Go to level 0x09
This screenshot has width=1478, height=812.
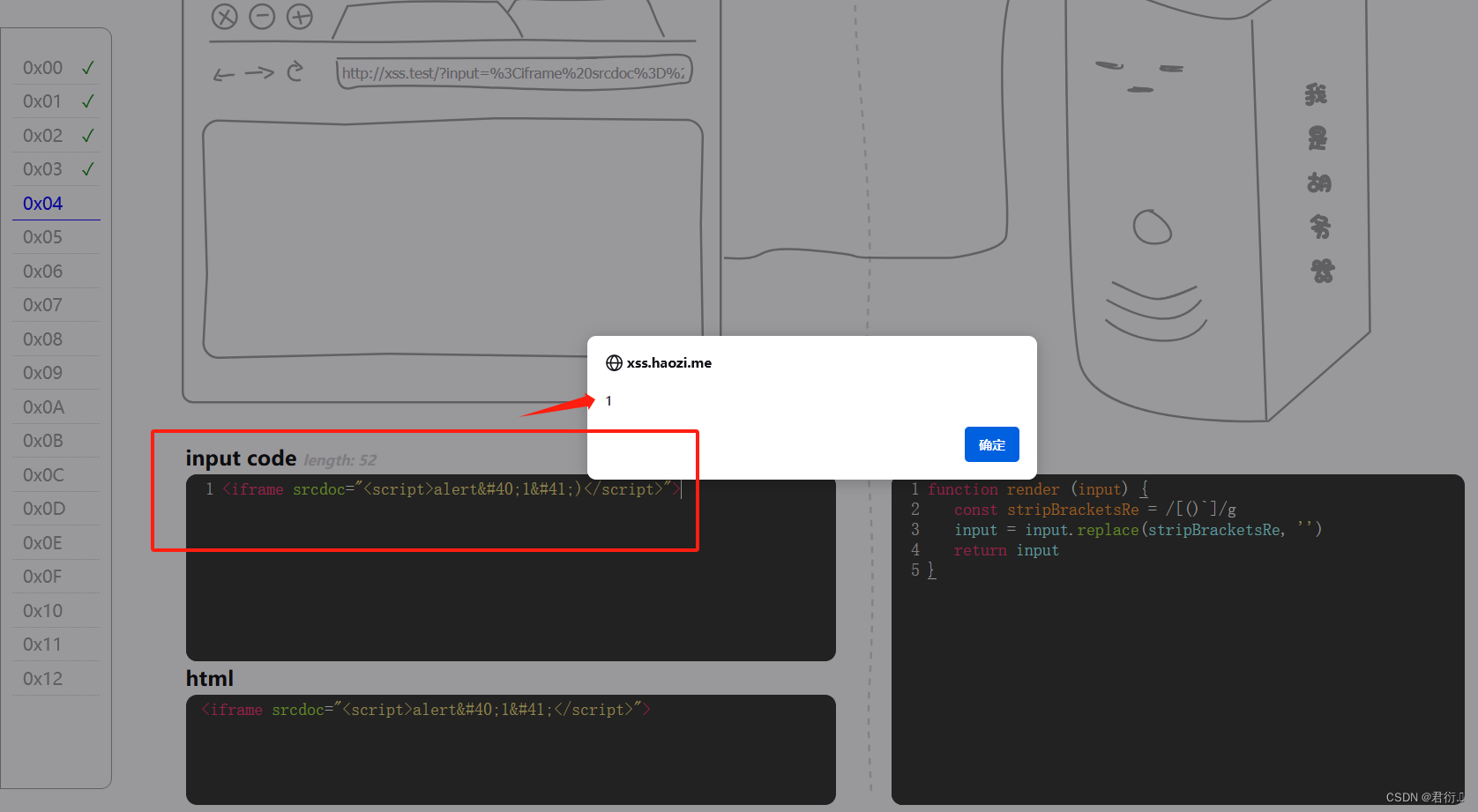pos(42,373)
